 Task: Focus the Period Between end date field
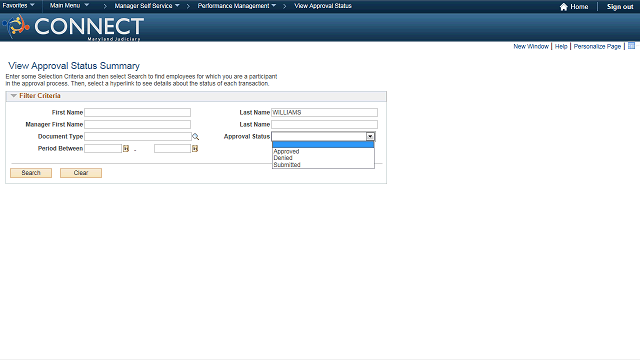point(172,148)
